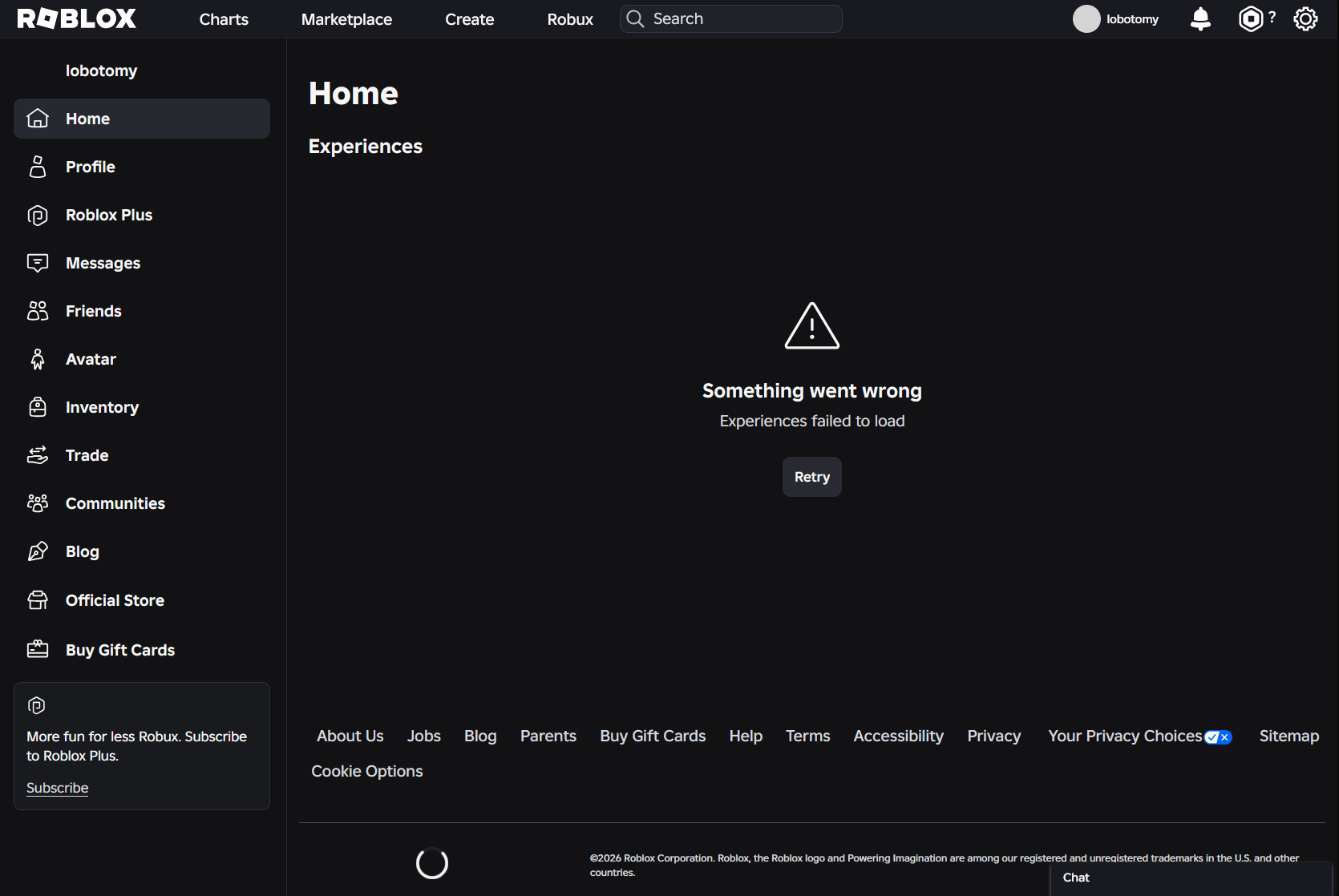Click the About Us footer link

(350, 736)
